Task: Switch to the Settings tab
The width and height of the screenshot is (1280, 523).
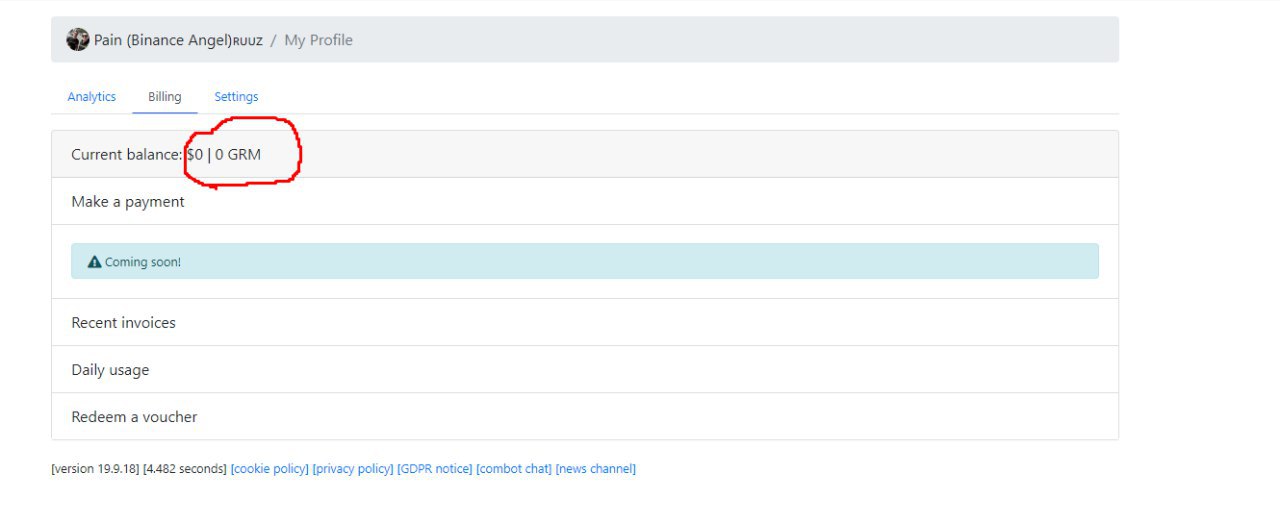Action: tap(236, 97)
